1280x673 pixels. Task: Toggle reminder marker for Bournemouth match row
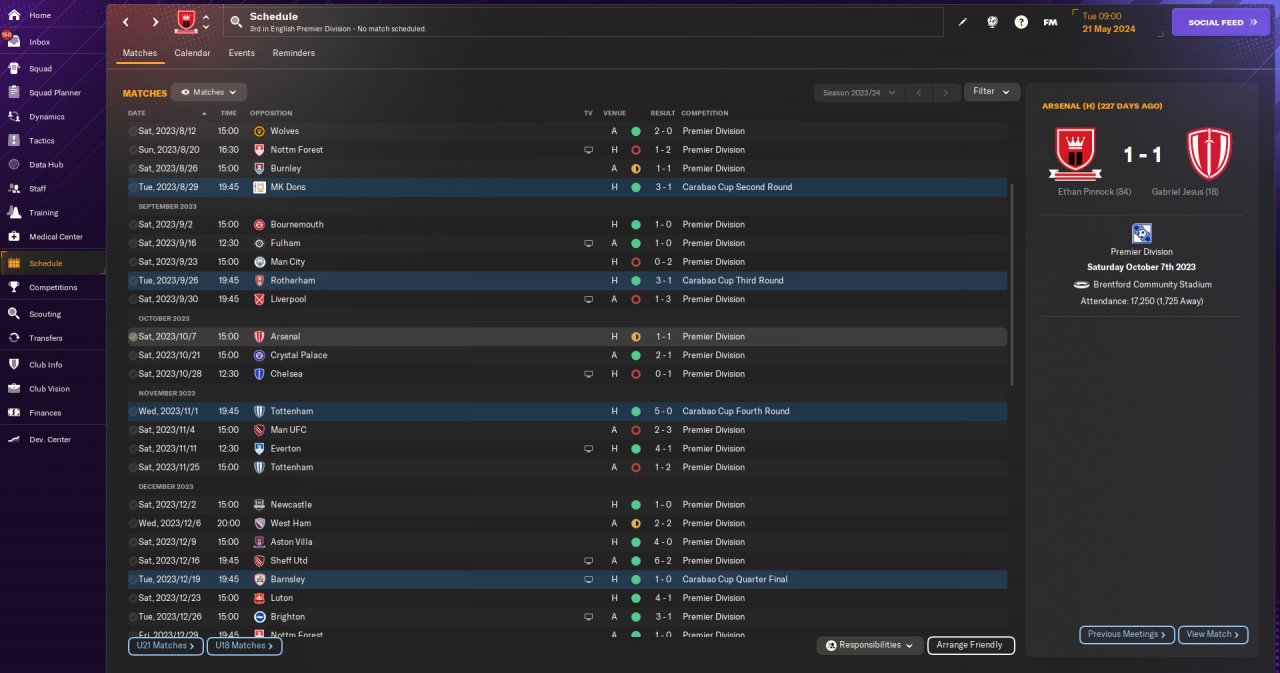(133, 225)
